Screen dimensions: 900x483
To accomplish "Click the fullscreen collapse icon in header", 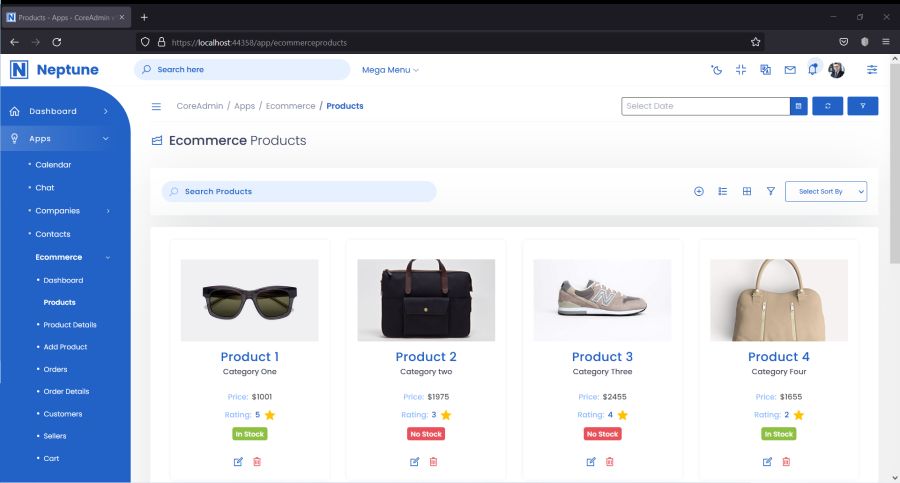I will point(741,70).
